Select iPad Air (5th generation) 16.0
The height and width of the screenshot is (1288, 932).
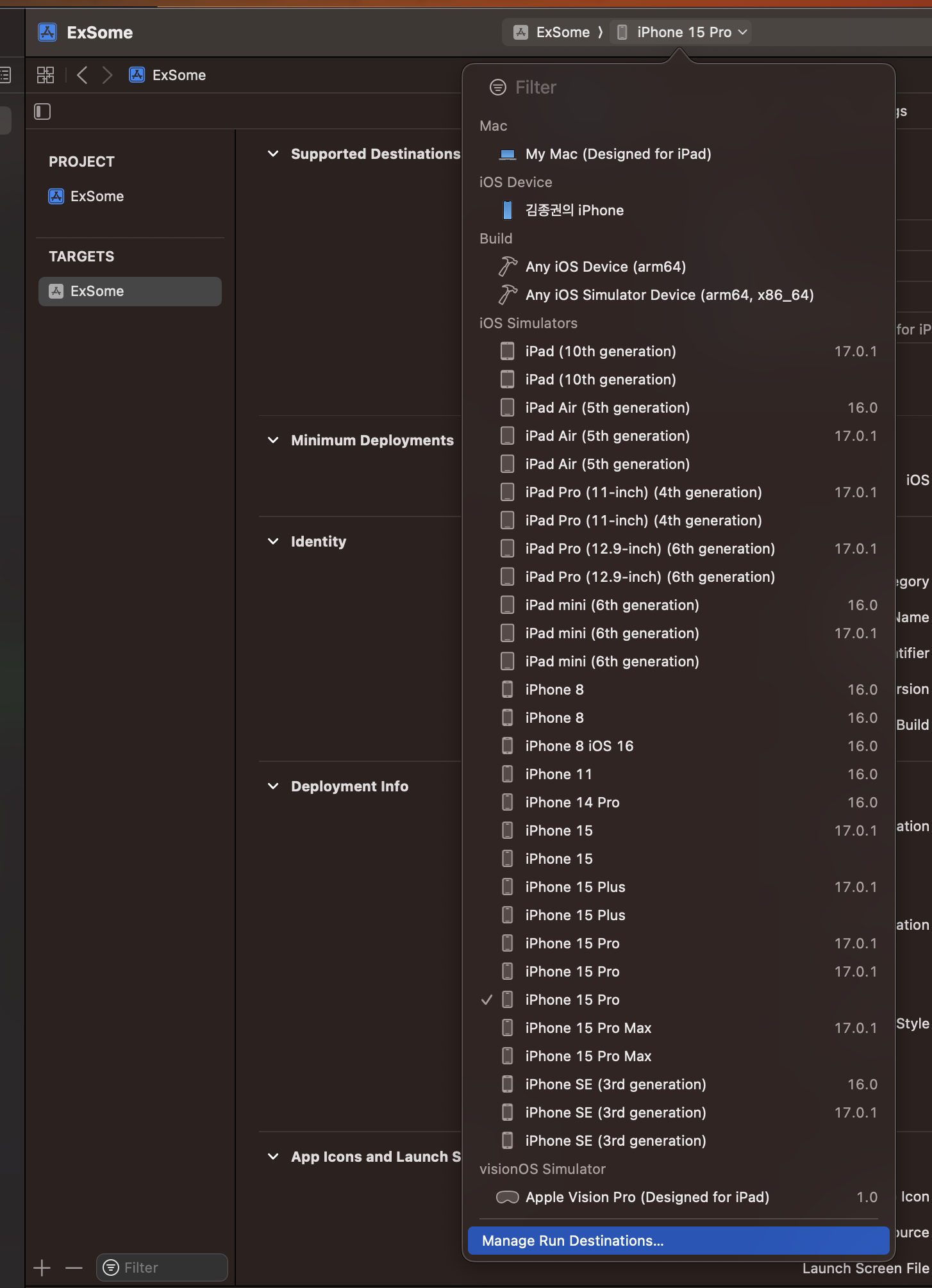click(679, 408)
